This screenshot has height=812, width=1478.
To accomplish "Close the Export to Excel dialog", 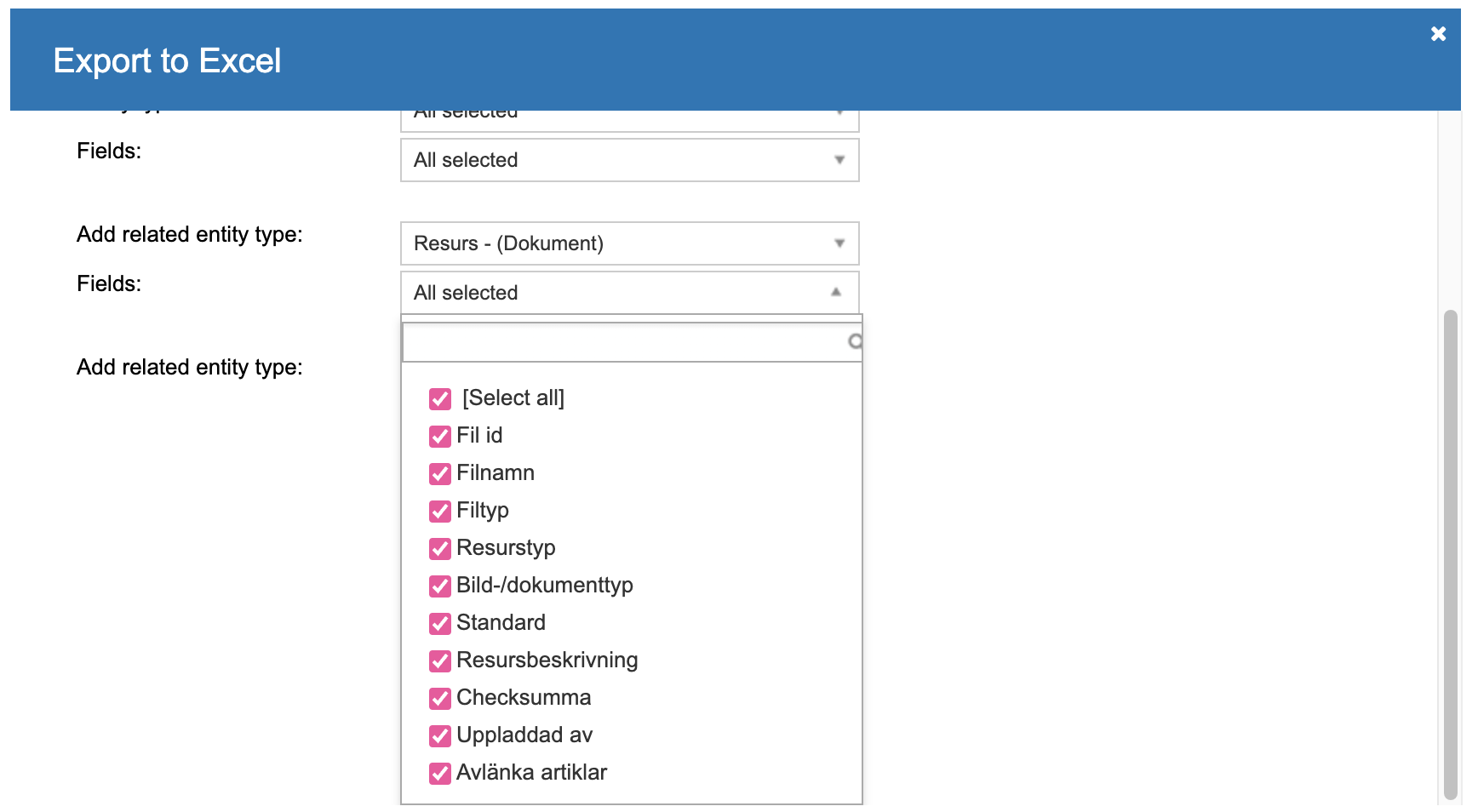I will pos(1438,34).
